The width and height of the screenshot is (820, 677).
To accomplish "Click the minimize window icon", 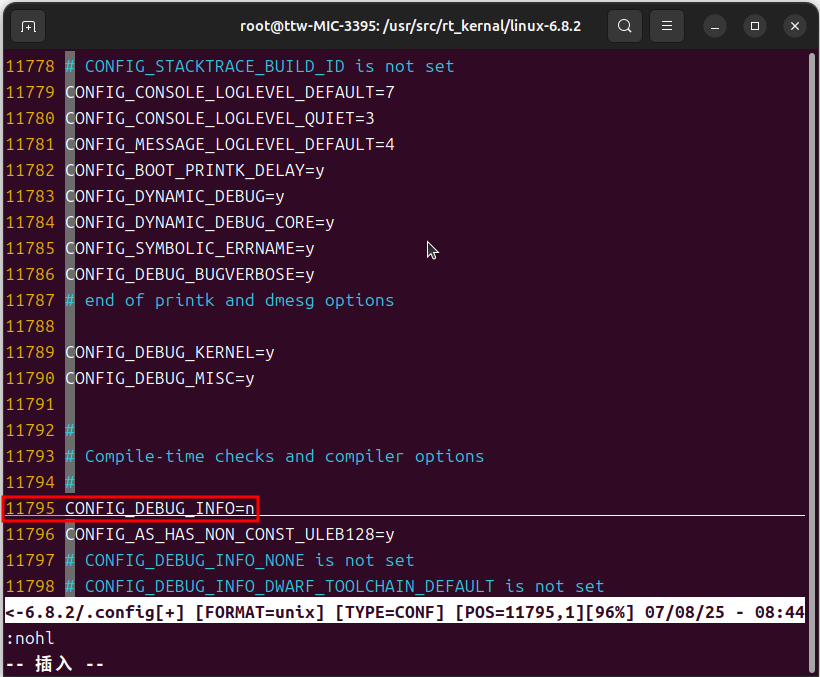I will click(x=714, y=26).
